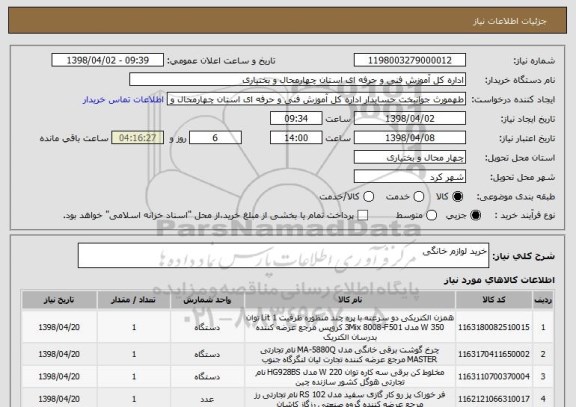The image size is (576, 407).
Task: Click item code 1163180082510015
Action: [x=494, y=327]
